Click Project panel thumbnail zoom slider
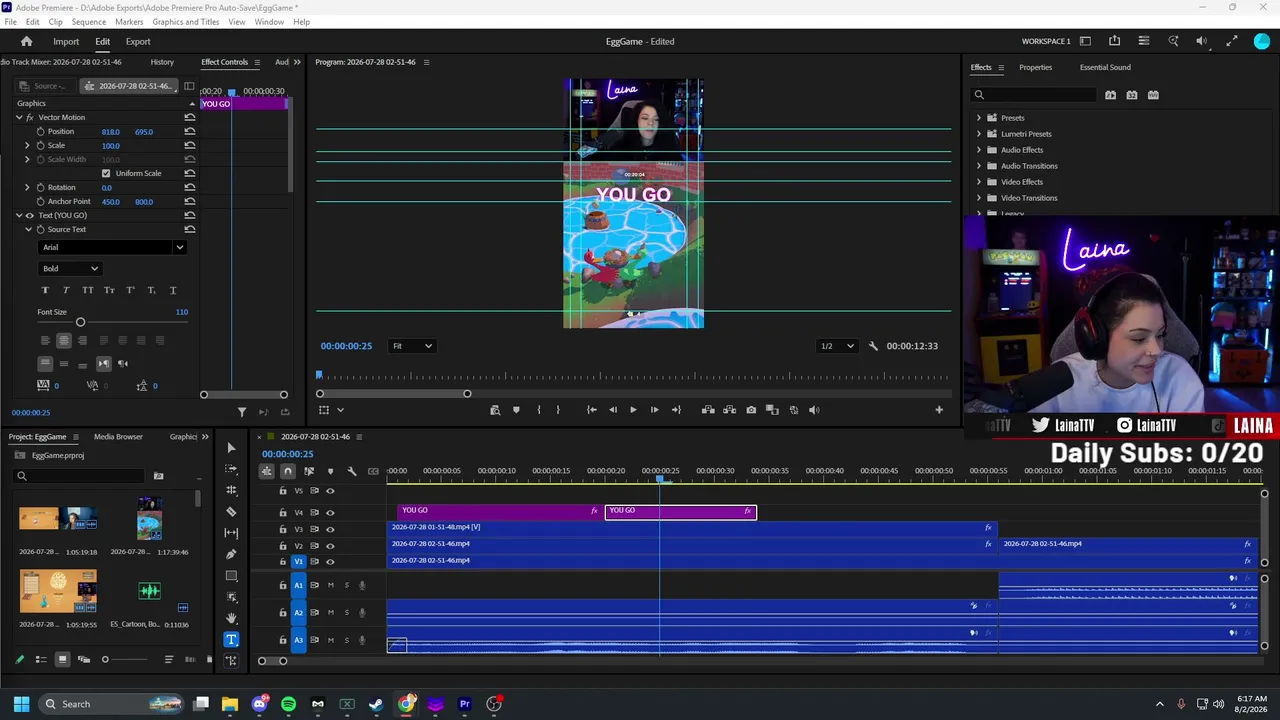The image size is (1280, 720). click(105, 659)
